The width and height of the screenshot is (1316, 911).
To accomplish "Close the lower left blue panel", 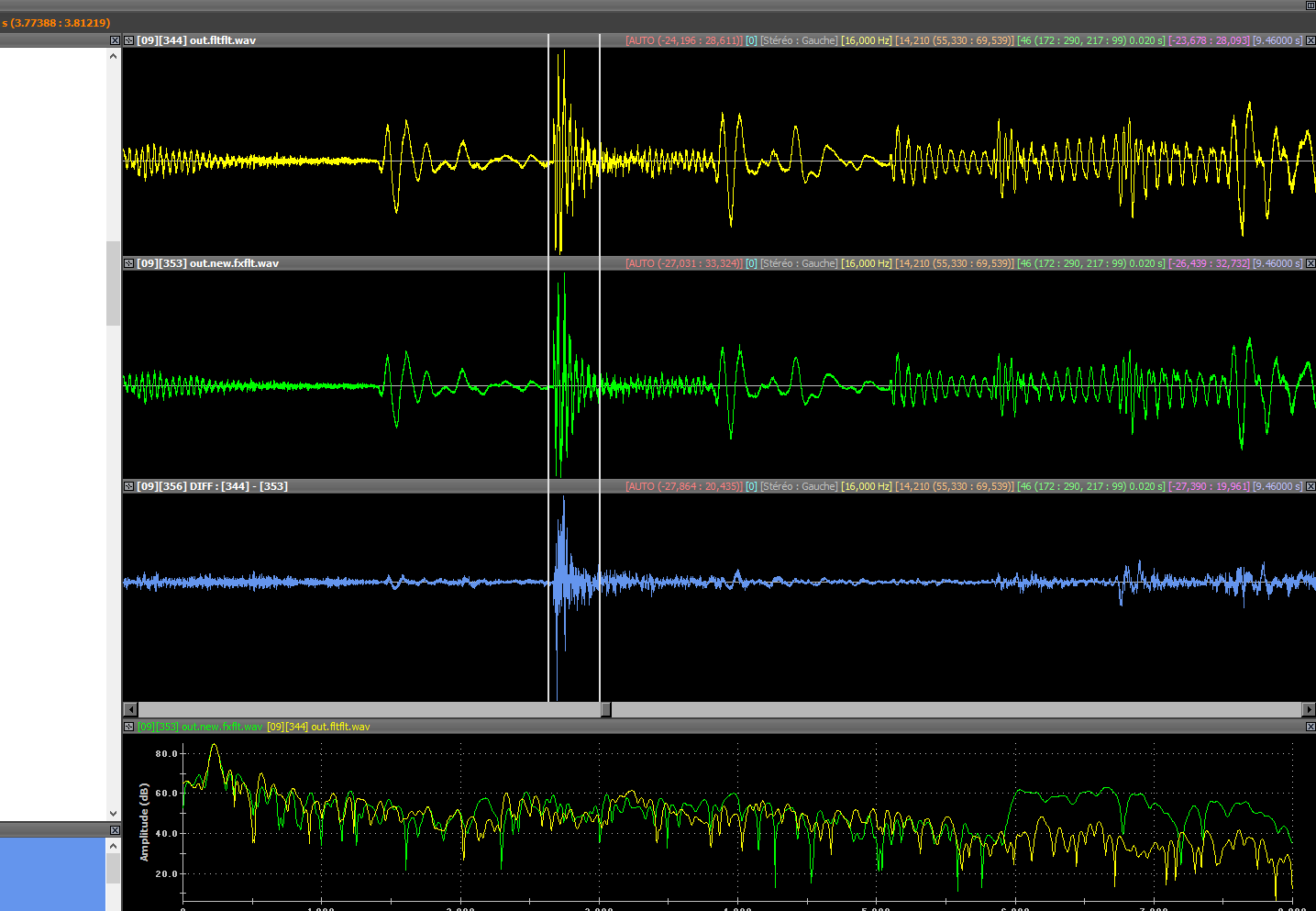I will (x=115, y=830).
